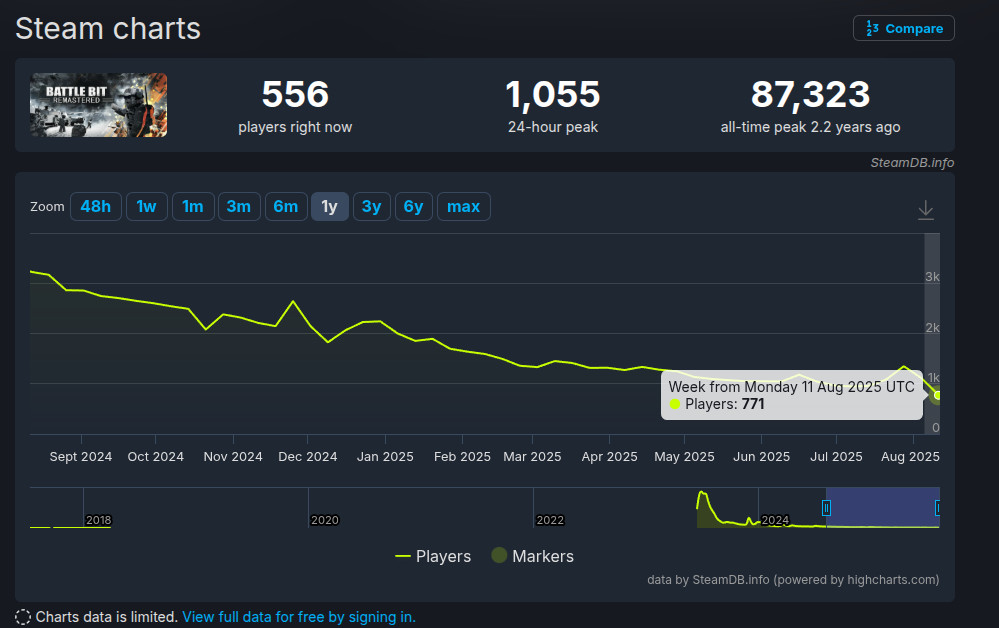Click the Compare button

pos(903,28)
